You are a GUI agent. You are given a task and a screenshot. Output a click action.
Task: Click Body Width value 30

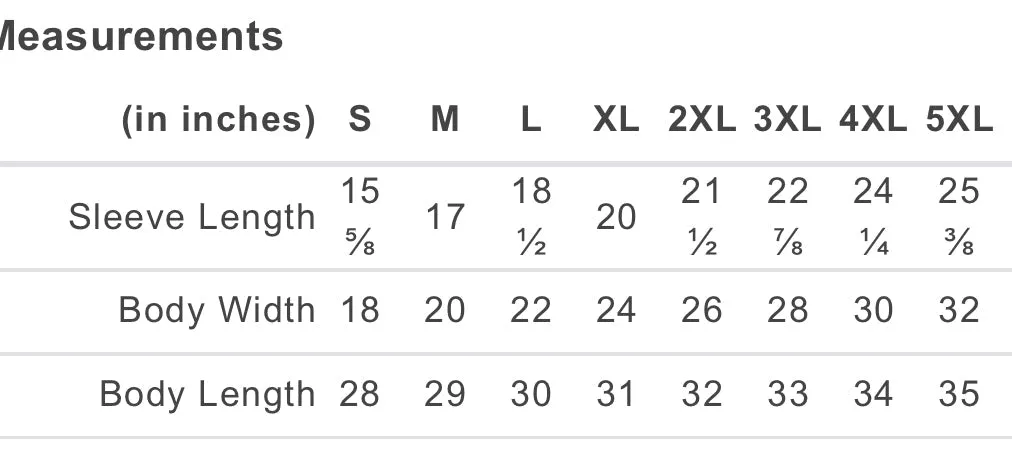(x=873, y=310)
